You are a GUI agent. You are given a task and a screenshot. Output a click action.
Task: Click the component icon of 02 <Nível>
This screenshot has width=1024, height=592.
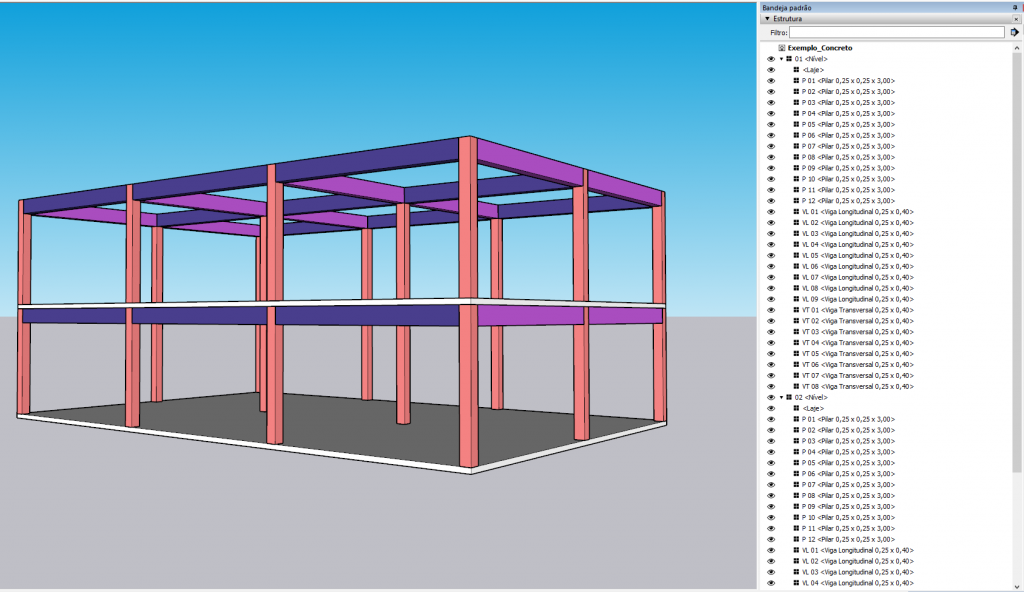point(789,397)
